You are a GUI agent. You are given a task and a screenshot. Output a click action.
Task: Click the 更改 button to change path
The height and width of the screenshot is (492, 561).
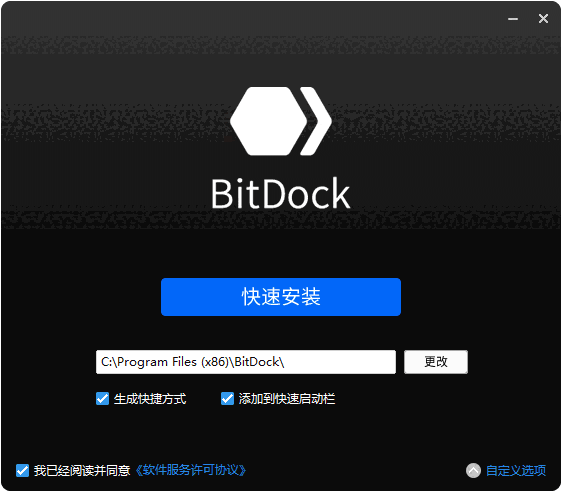(x=436, y=362)
